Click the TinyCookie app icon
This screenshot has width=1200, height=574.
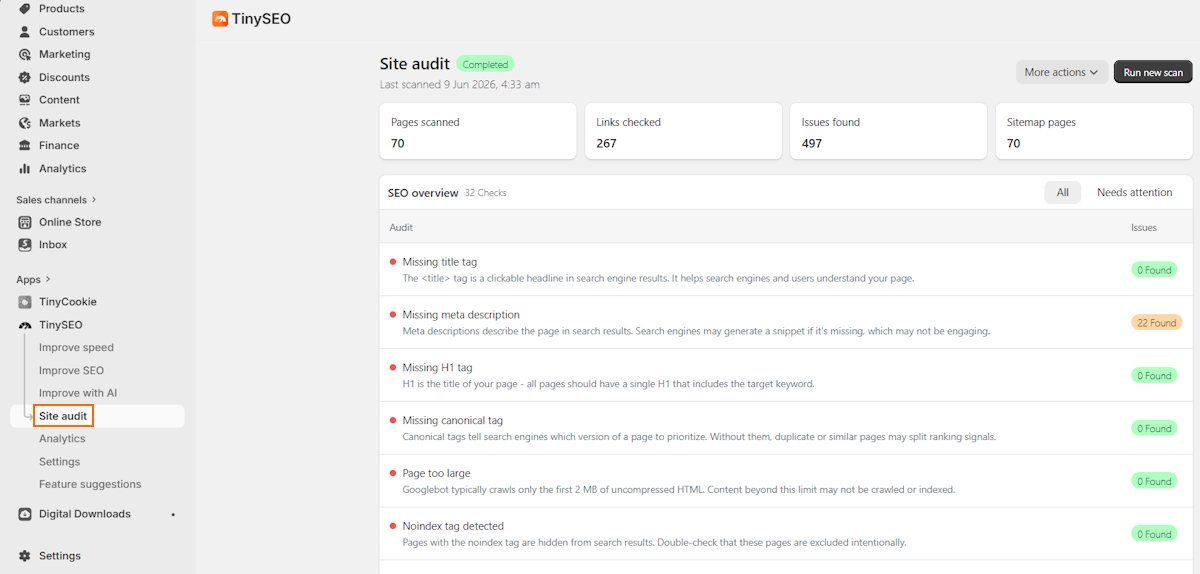tap(25, 301)
